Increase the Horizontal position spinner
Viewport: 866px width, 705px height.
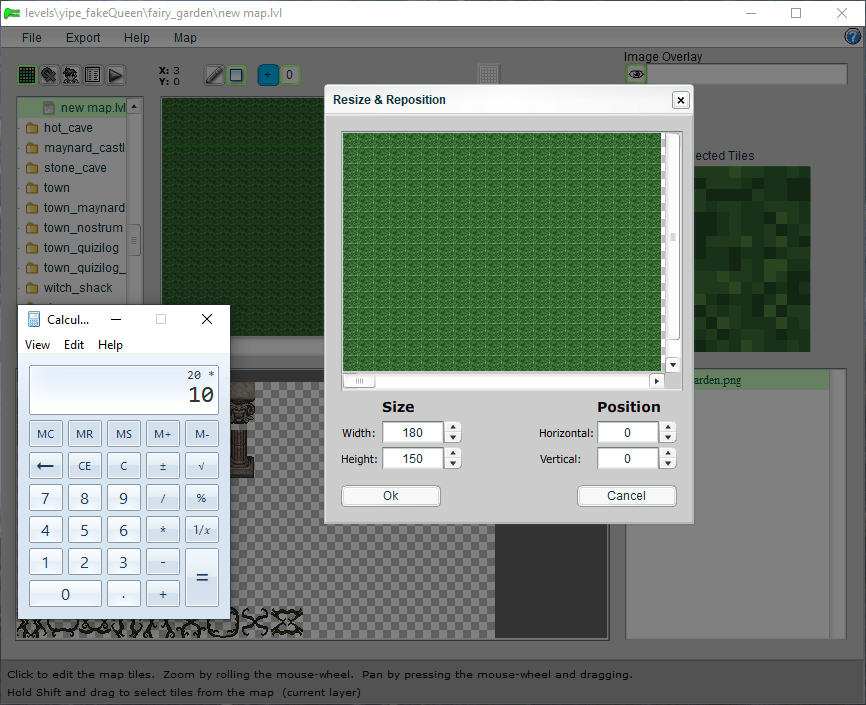point(668,428)
